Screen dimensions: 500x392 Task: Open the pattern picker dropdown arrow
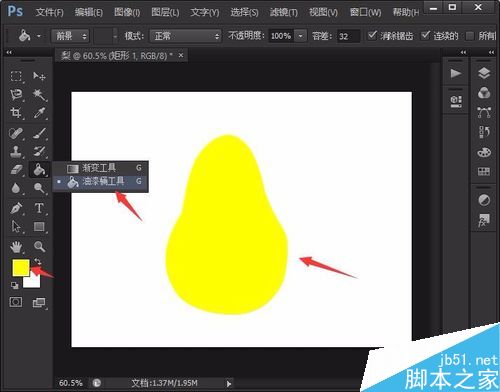pyautogui.click(x=115, y=36)
